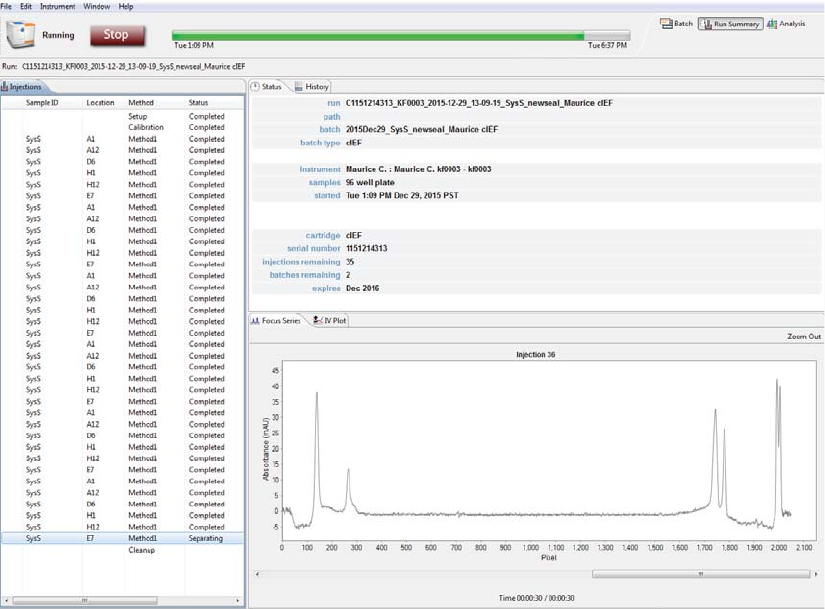Switch to the Run Summary view
The height and width of the screenshot is (609, 825).
click(730, 23)
